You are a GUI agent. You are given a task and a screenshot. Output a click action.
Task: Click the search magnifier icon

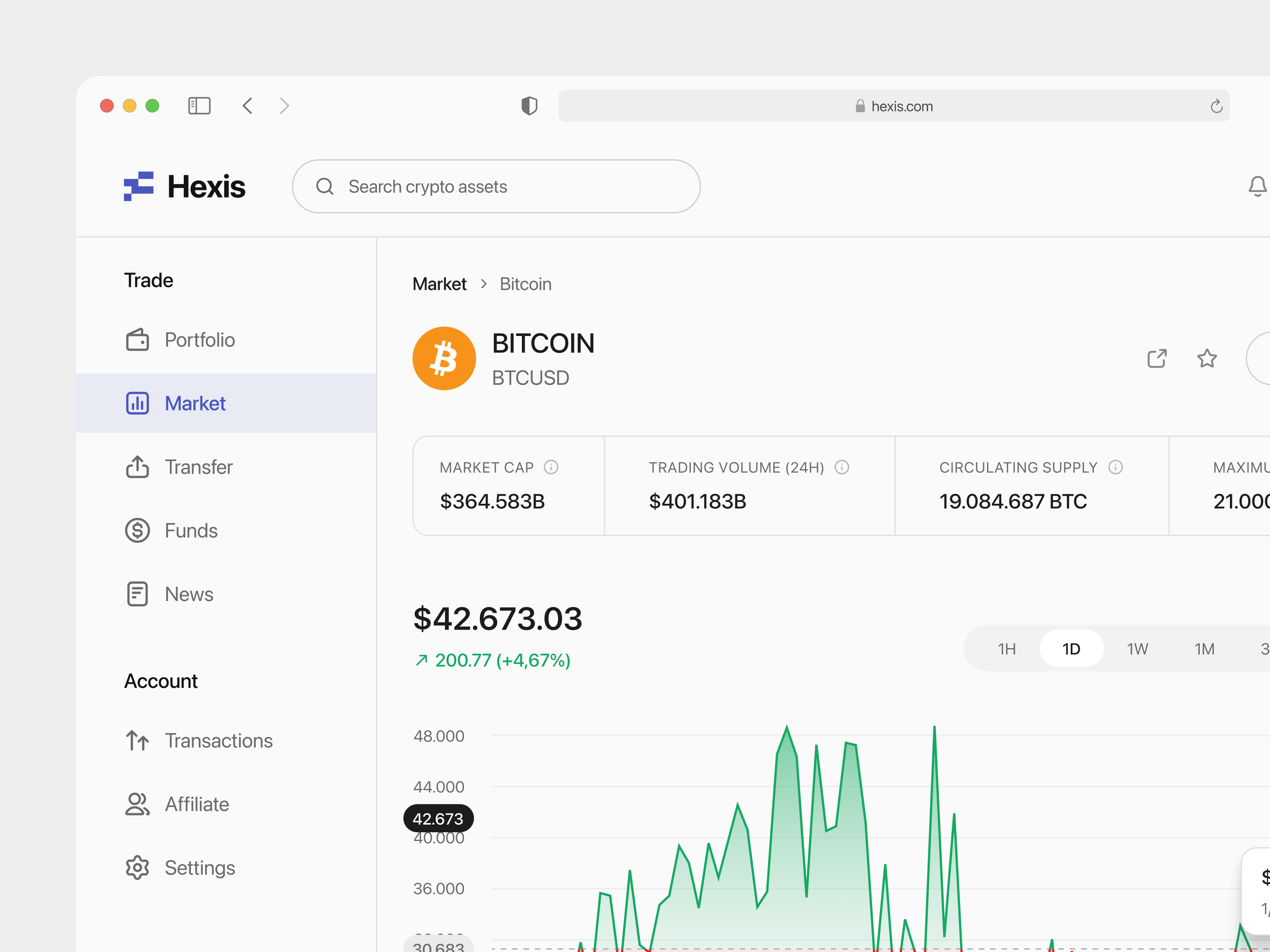tap(325, 186)
